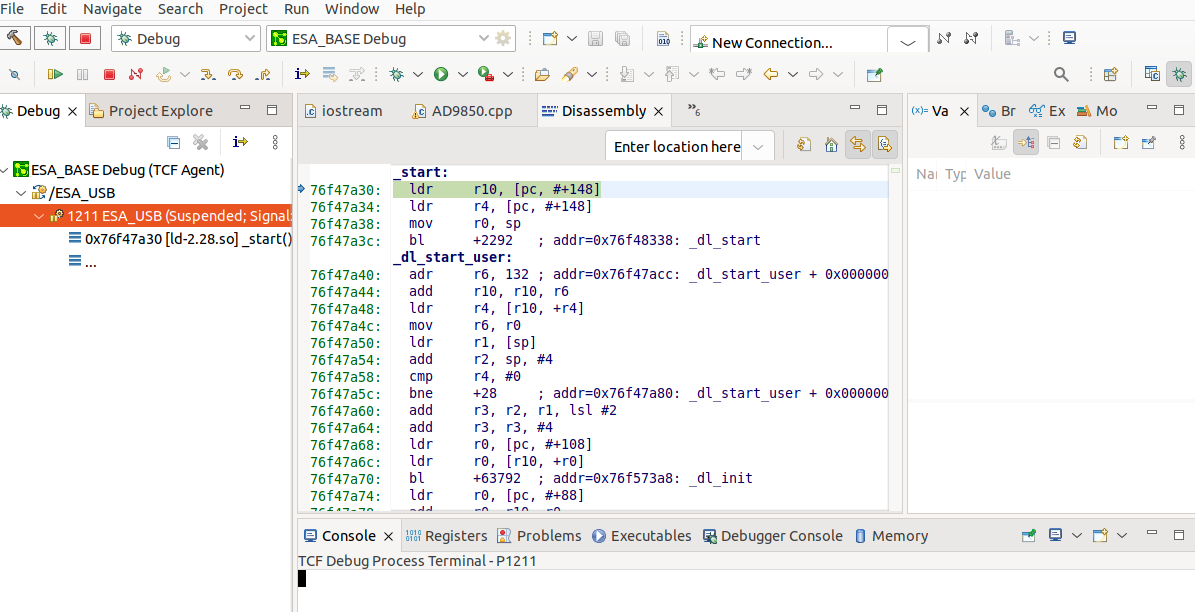
Task: Open the New Connection dropdown
Action: 908,42
